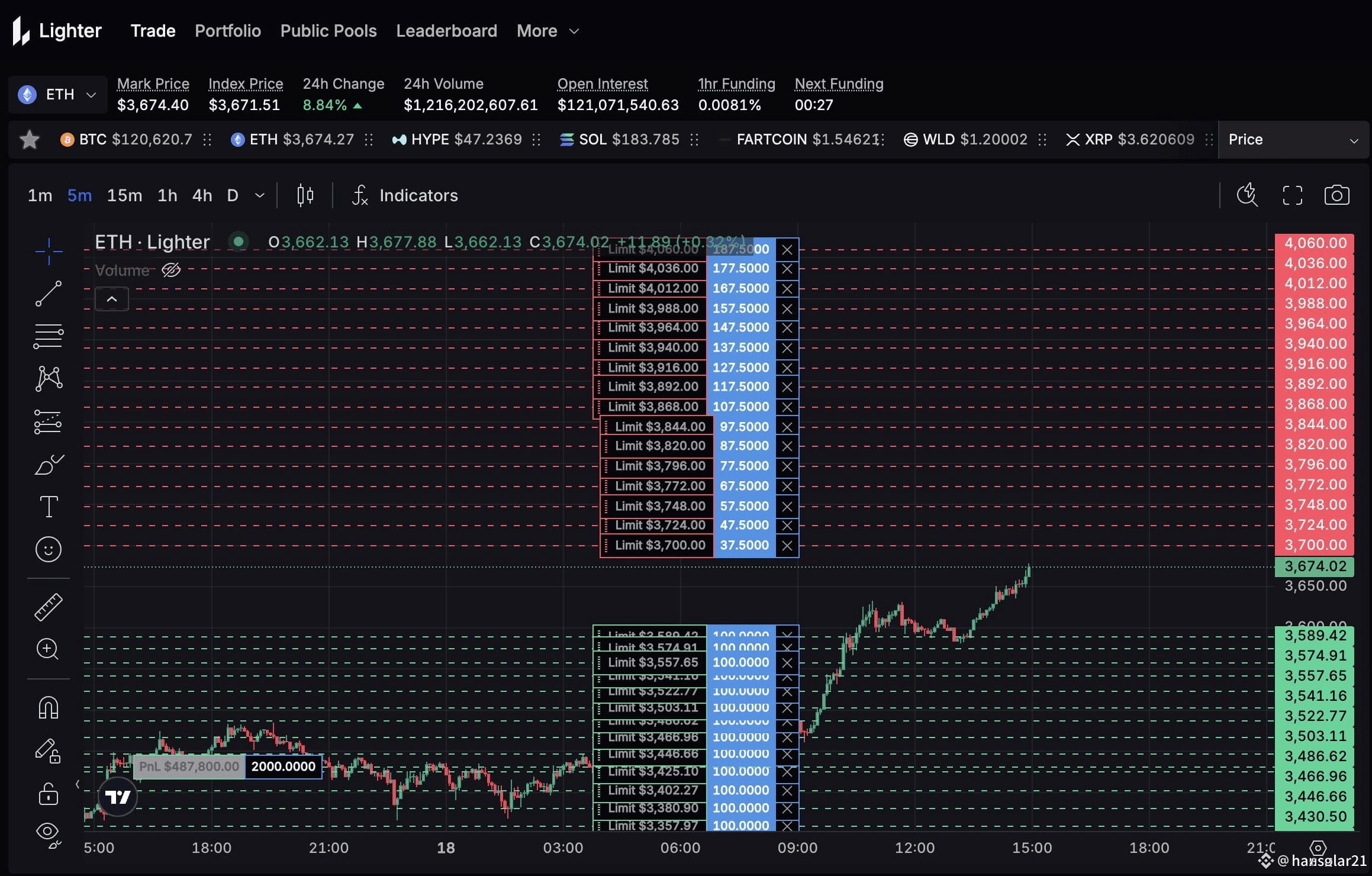Go to the Leaderboard page

coord(447,31)
